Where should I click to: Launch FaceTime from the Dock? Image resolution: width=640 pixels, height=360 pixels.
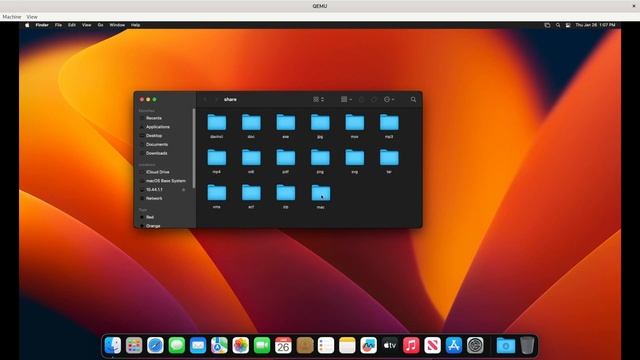pos(262,345)
